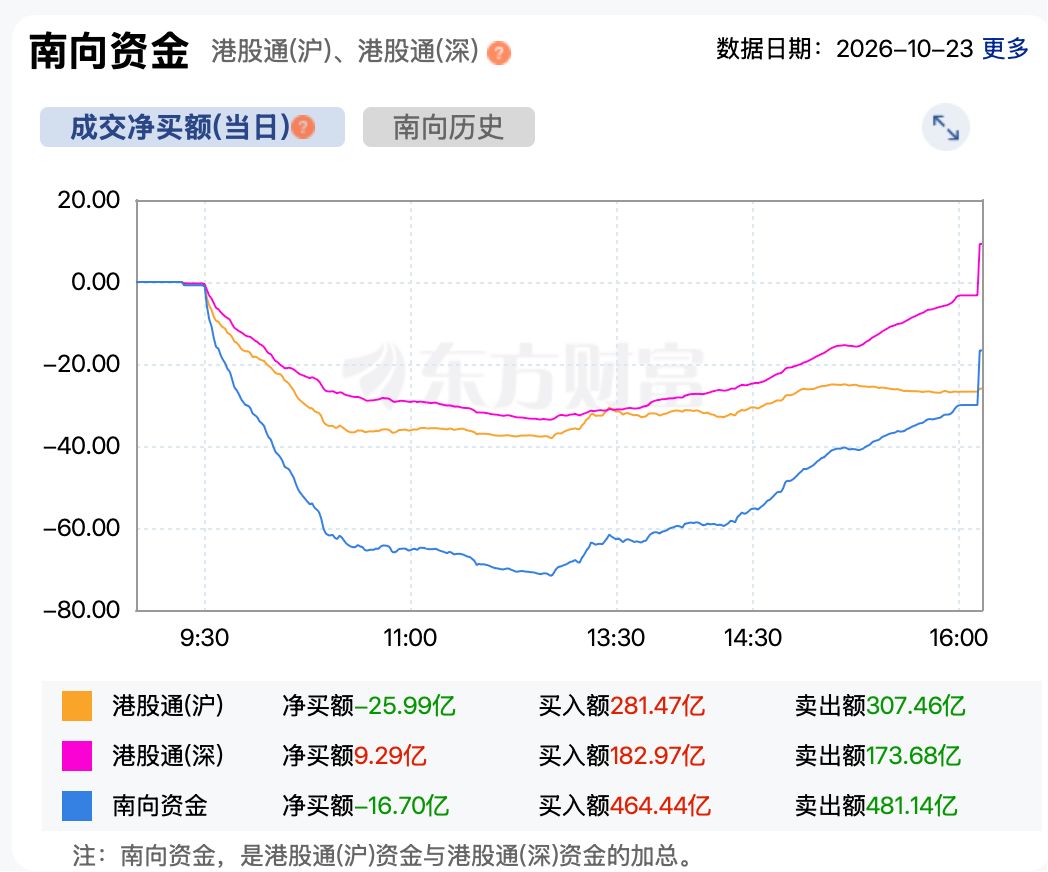This screenshot has height=872, width=1048.
Task: Click the 11:00 time axis label
Action: (x=410, y=637)
